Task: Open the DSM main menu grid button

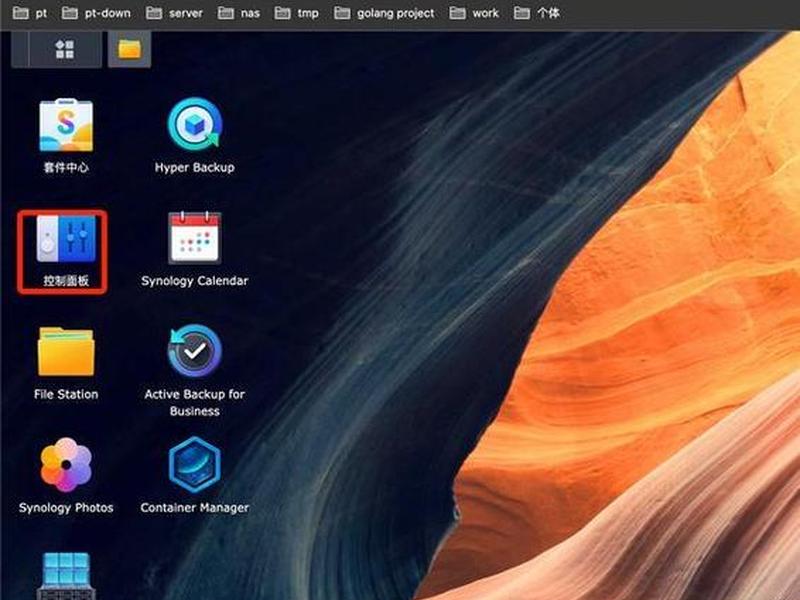Action: pos(65,49)
